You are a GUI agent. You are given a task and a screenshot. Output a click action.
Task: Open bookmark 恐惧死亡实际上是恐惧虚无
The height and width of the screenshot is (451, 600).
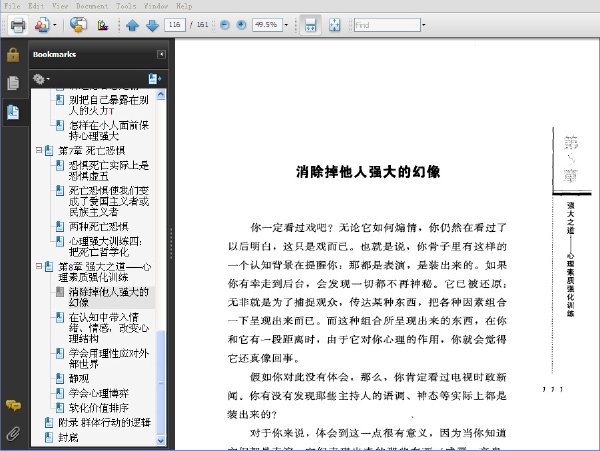[x=109, y=171]
